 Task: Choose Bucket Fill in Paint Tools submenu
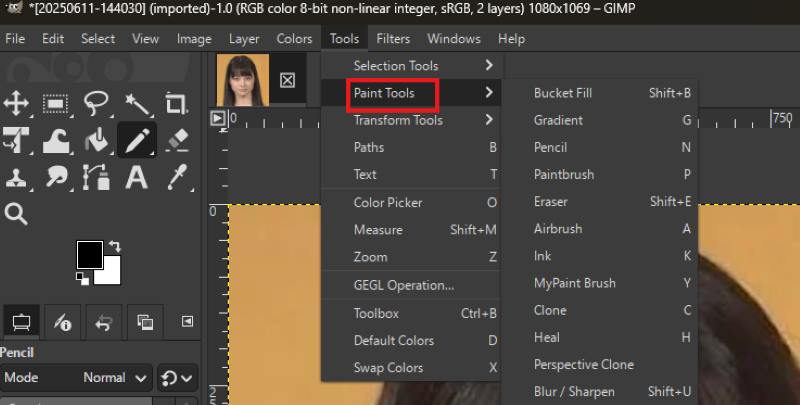pyautogui.click(x=600, y=93)
